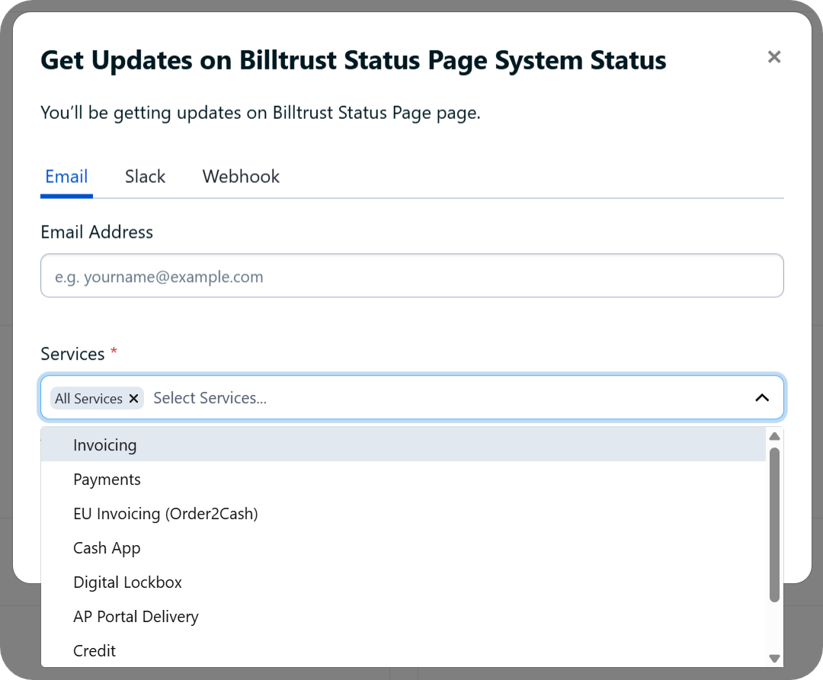
Task: Collapse the Services dropdown chevron
Action: pyautogui.click(x=762, y=398)
